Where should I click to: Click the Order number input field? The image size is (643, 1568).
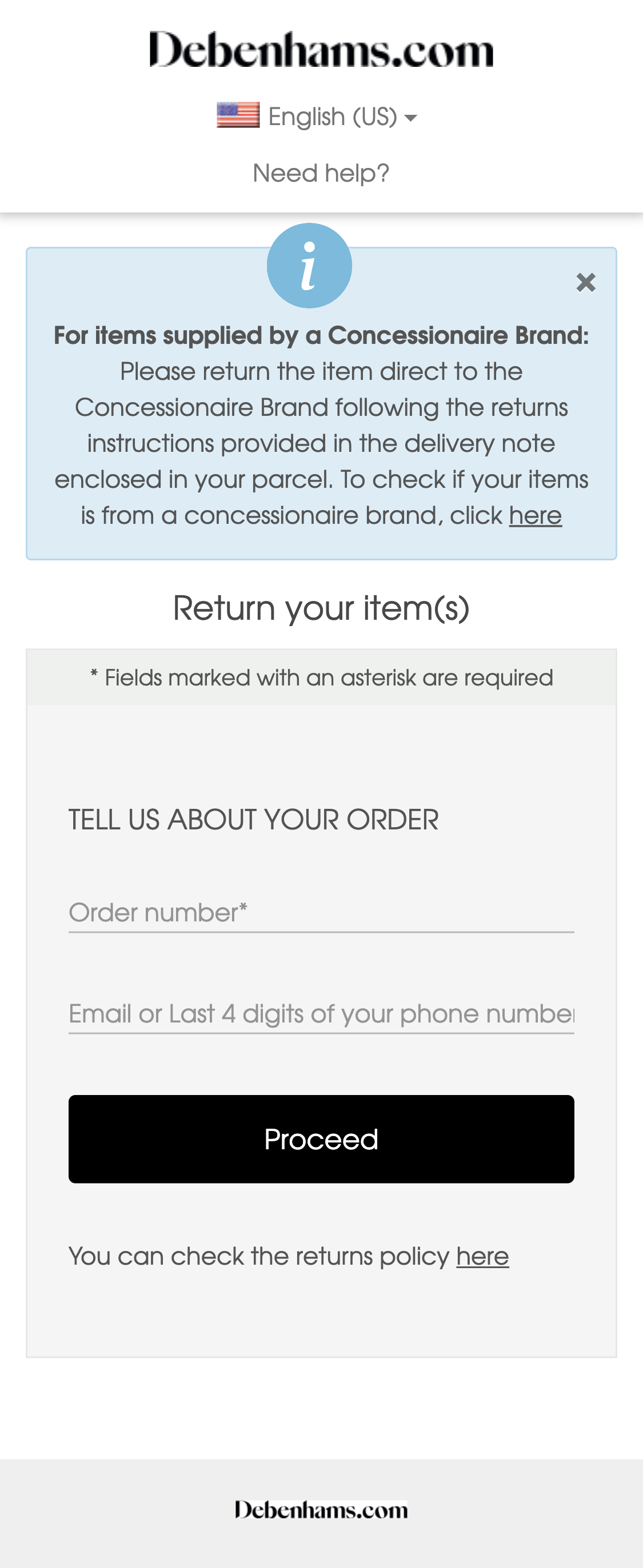coord(320,912)
